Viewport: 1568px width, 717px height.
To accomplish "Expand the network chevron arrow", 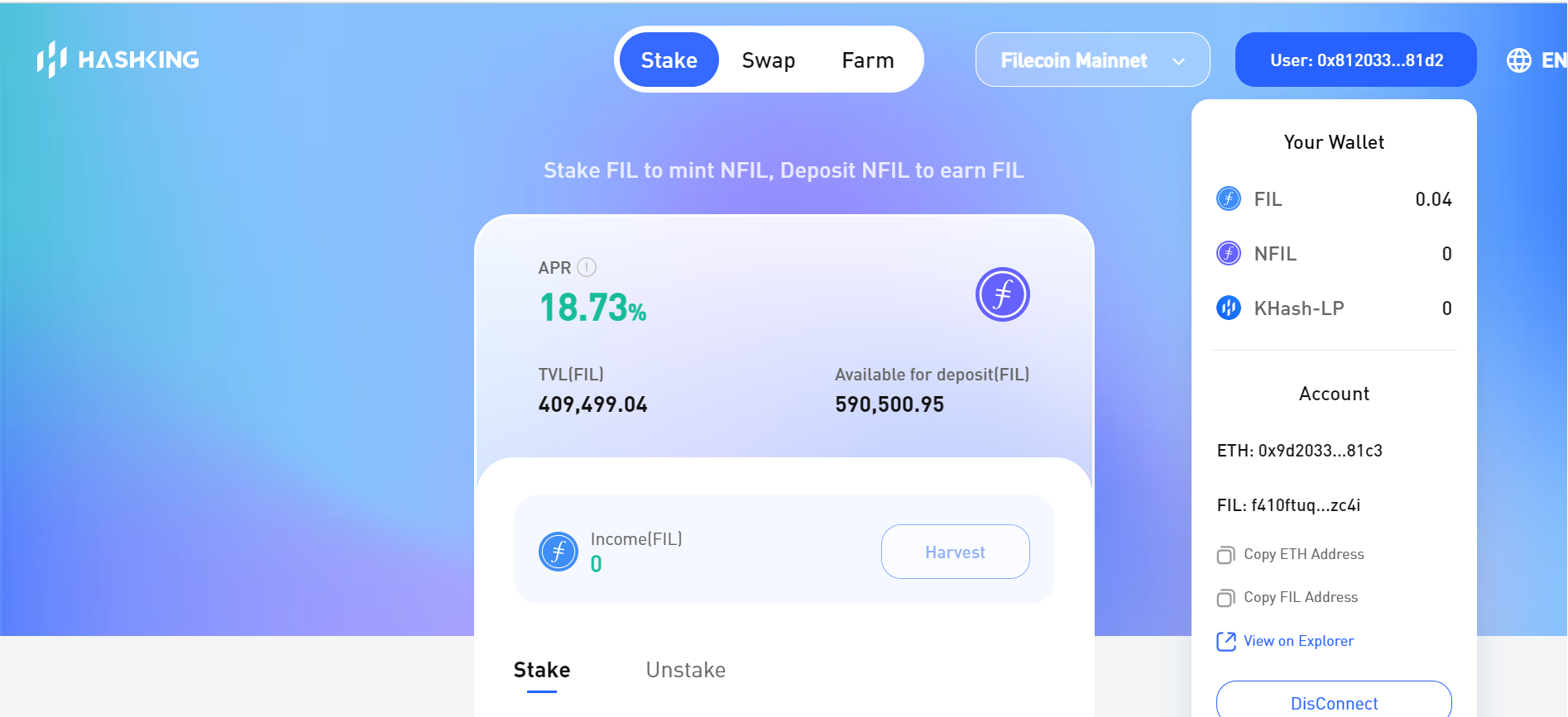I will tap(1179, 61).
